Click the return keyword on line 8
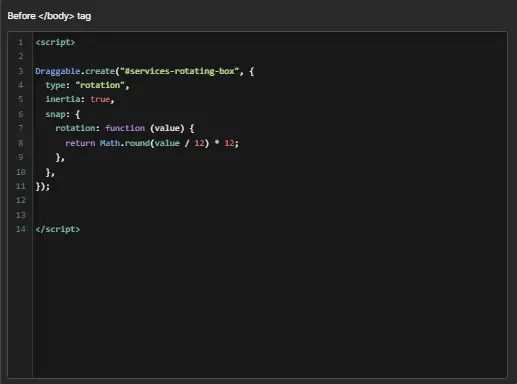The height and width of the screenshot is (384, 517). coord(80,143)
